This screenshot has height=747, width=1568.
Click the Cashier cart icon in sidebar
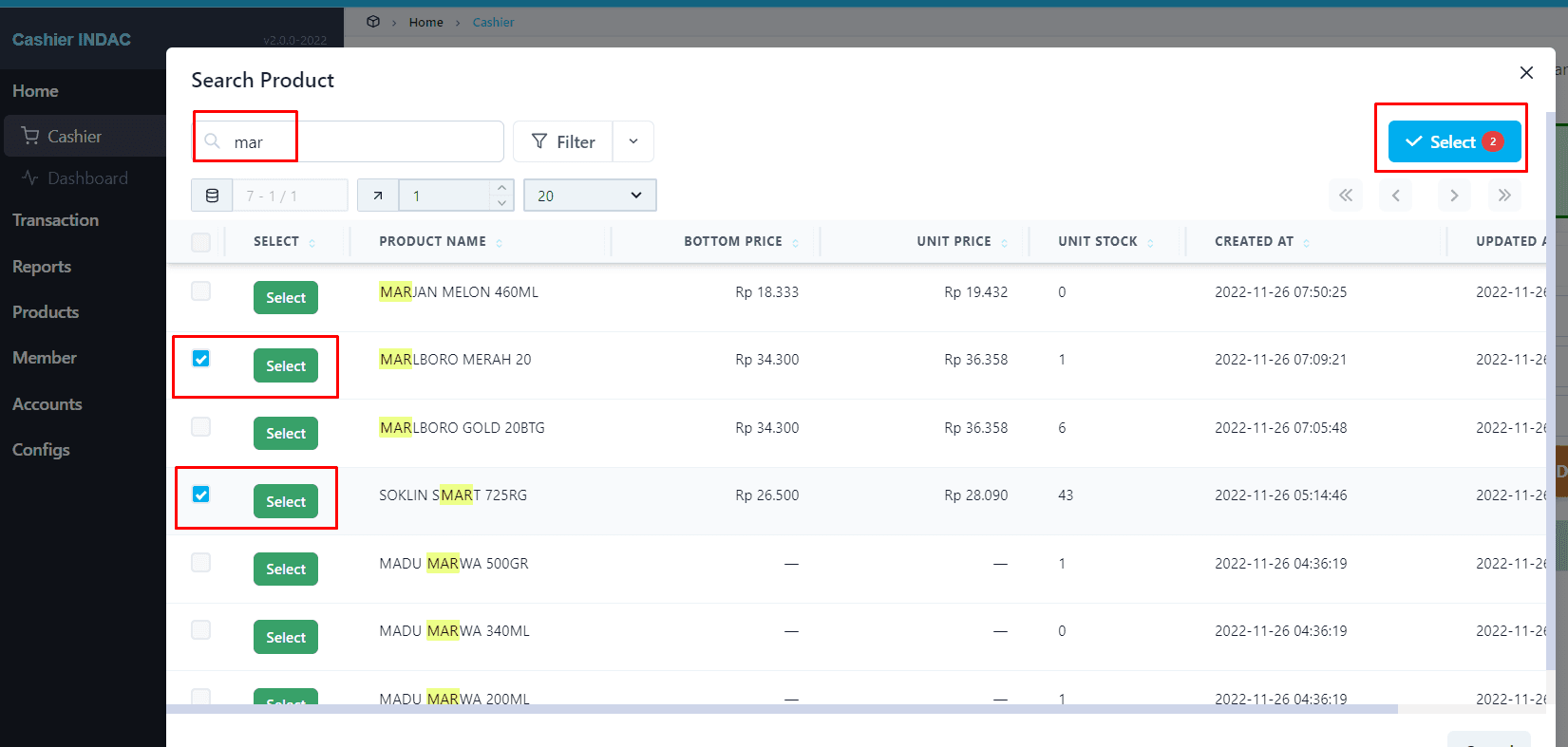pos(30,136)
